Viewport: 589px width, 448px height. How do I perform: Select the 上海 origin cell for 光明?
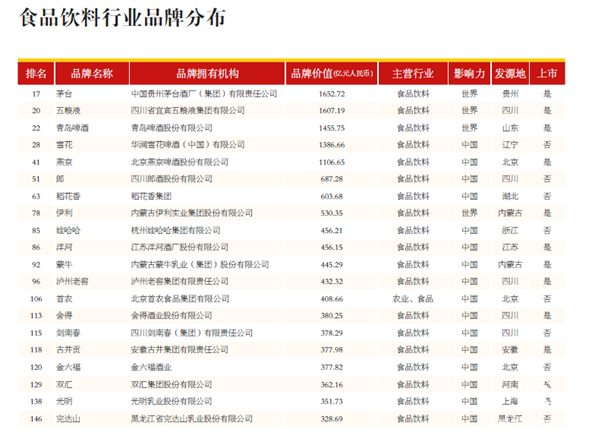510,401
